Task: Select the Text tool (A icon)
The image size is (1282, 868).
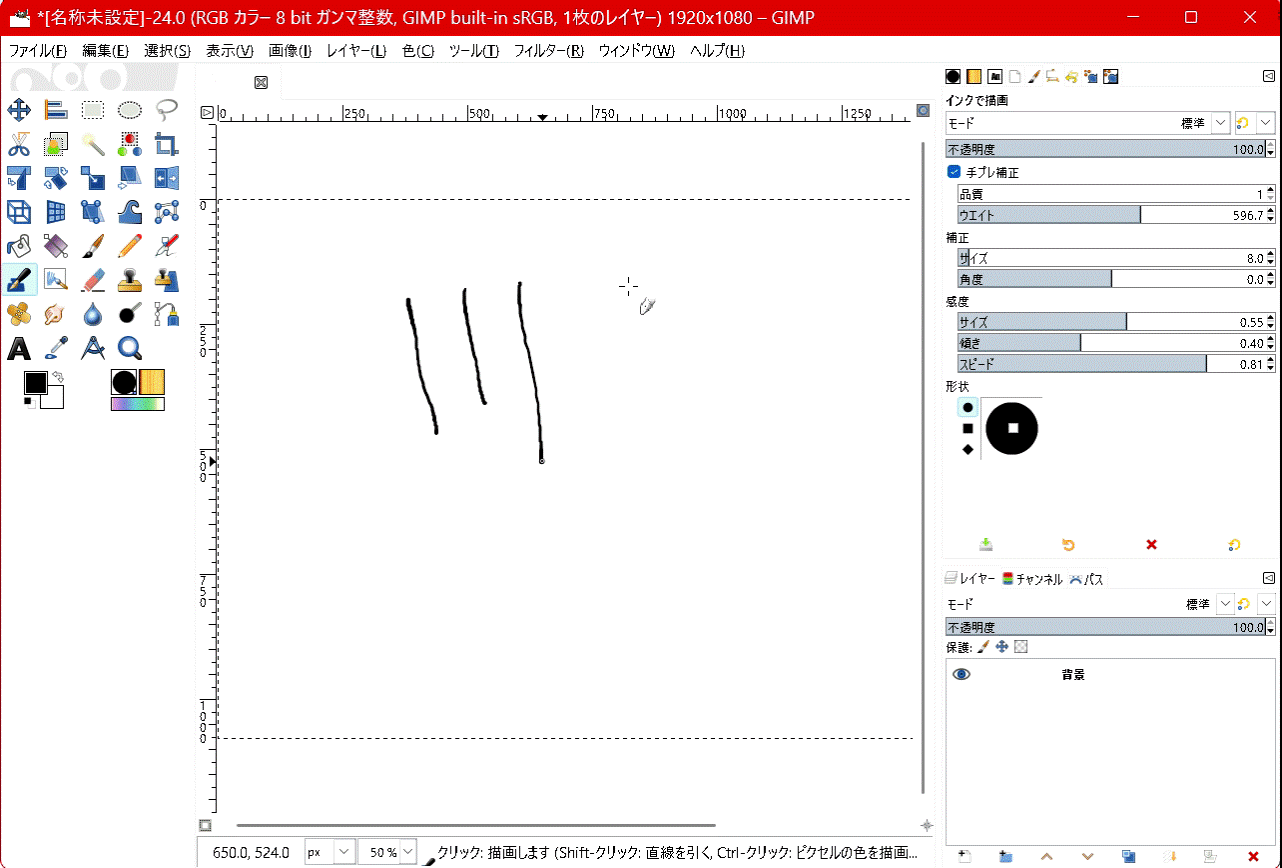Action: click(19, 348)
